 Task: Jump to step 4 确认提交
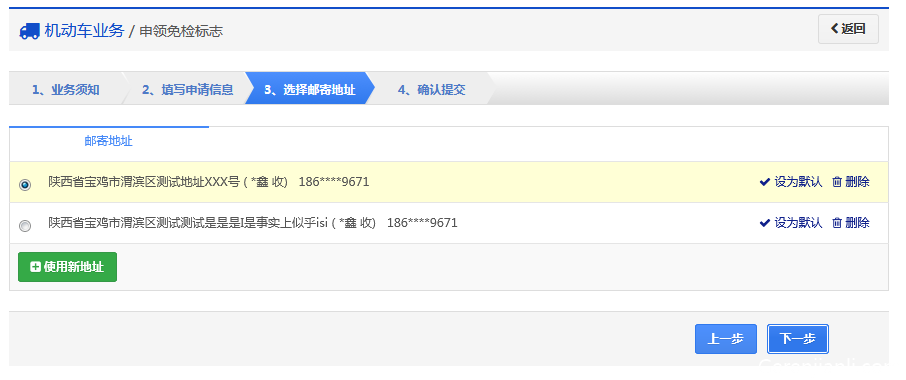(x=431, y=90)
